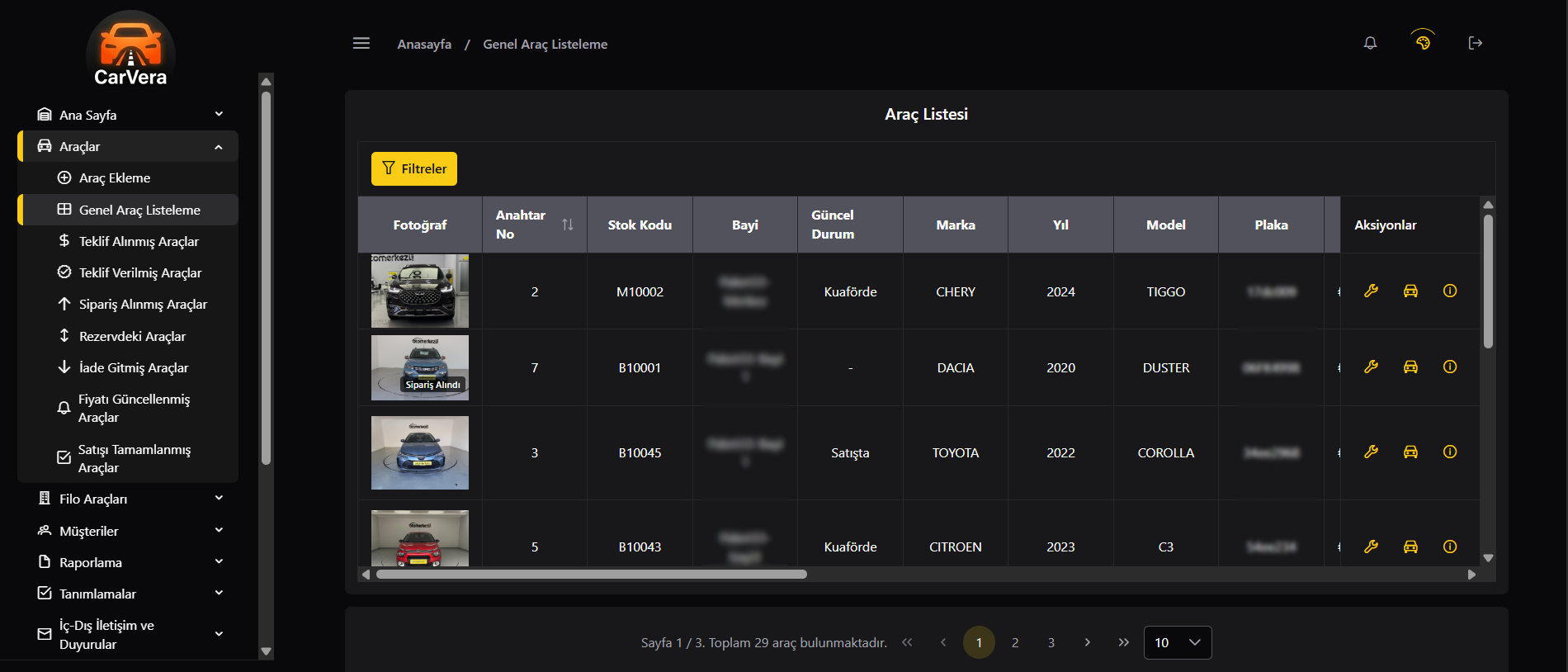
Task: Click the info icon for CITROEN row
Action: pyautogui.click(x=1450, y=547)
